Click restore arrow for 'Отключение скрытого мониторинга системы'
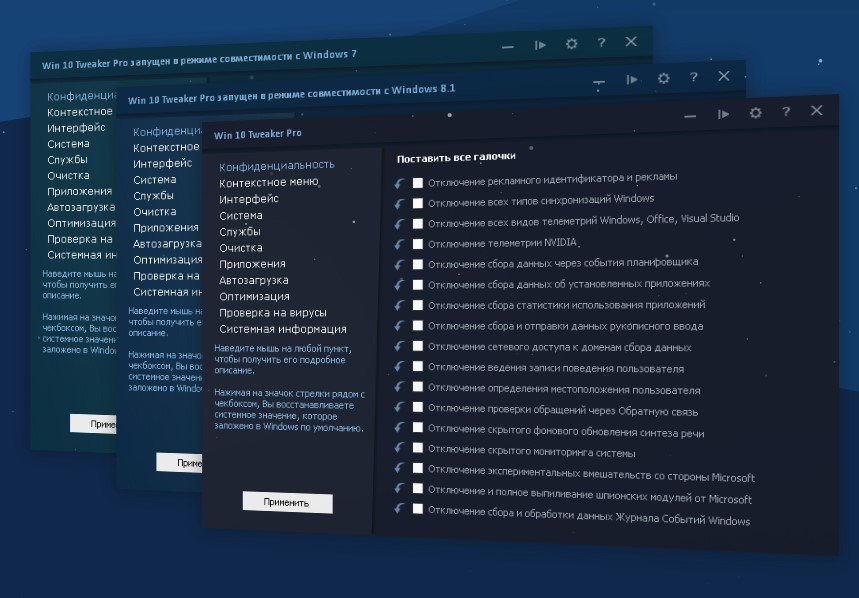 [400, 448]
